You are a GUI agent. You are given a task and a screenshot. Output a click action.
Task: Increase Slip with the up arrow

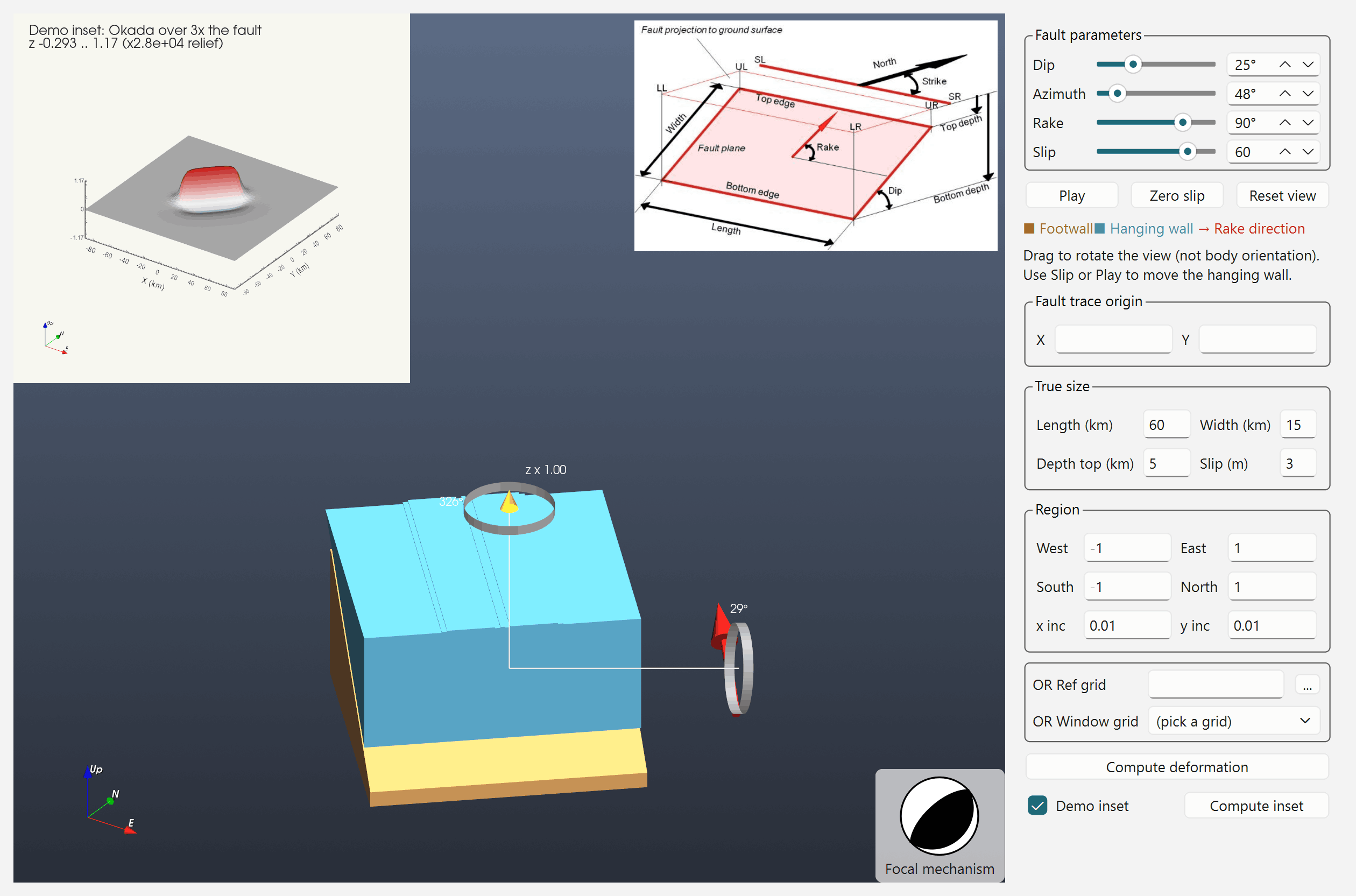pos(1284,152)
